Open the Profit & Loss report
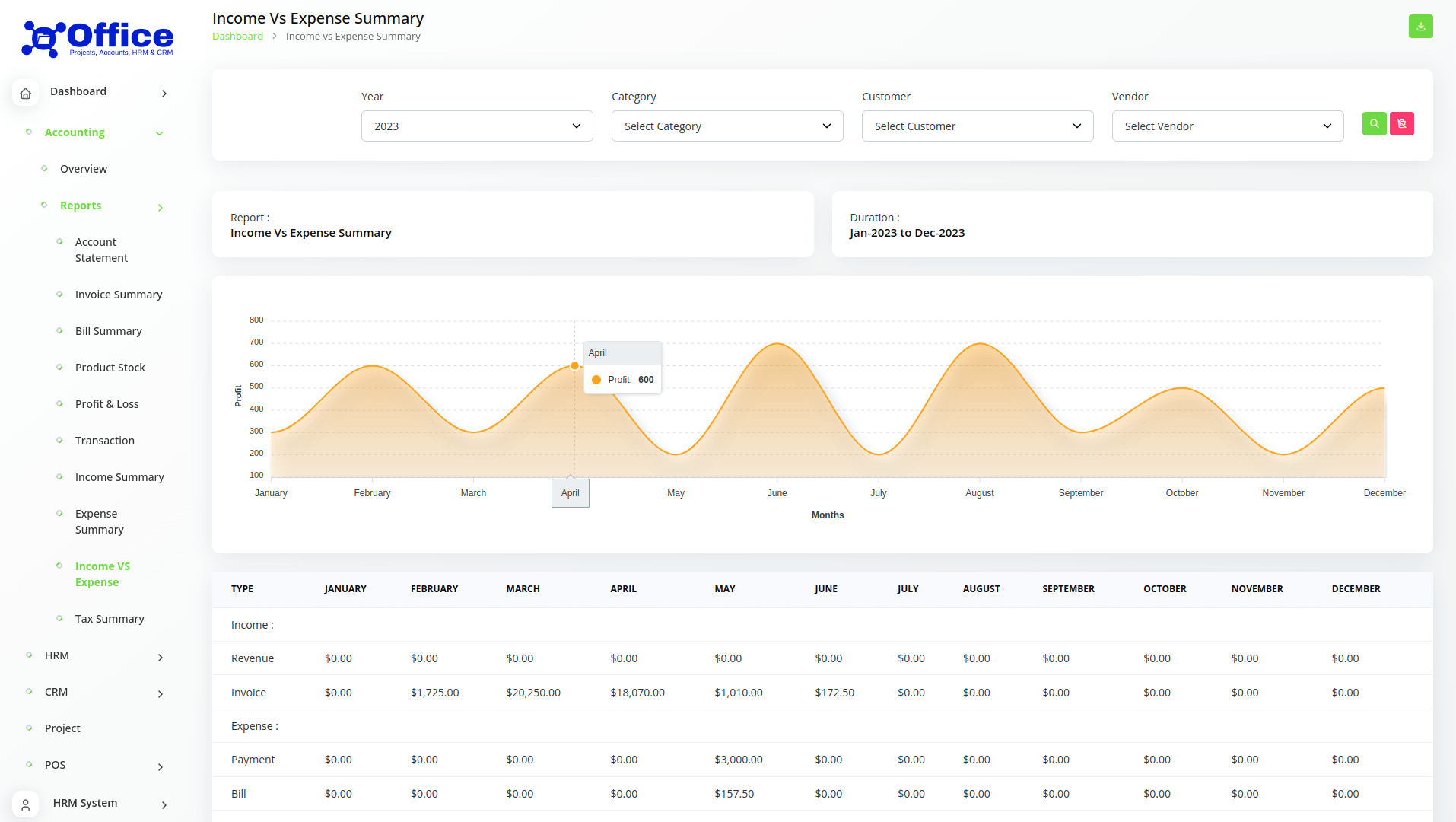The width and height of the screenshot is (1456, 822). tap(106, 404)
